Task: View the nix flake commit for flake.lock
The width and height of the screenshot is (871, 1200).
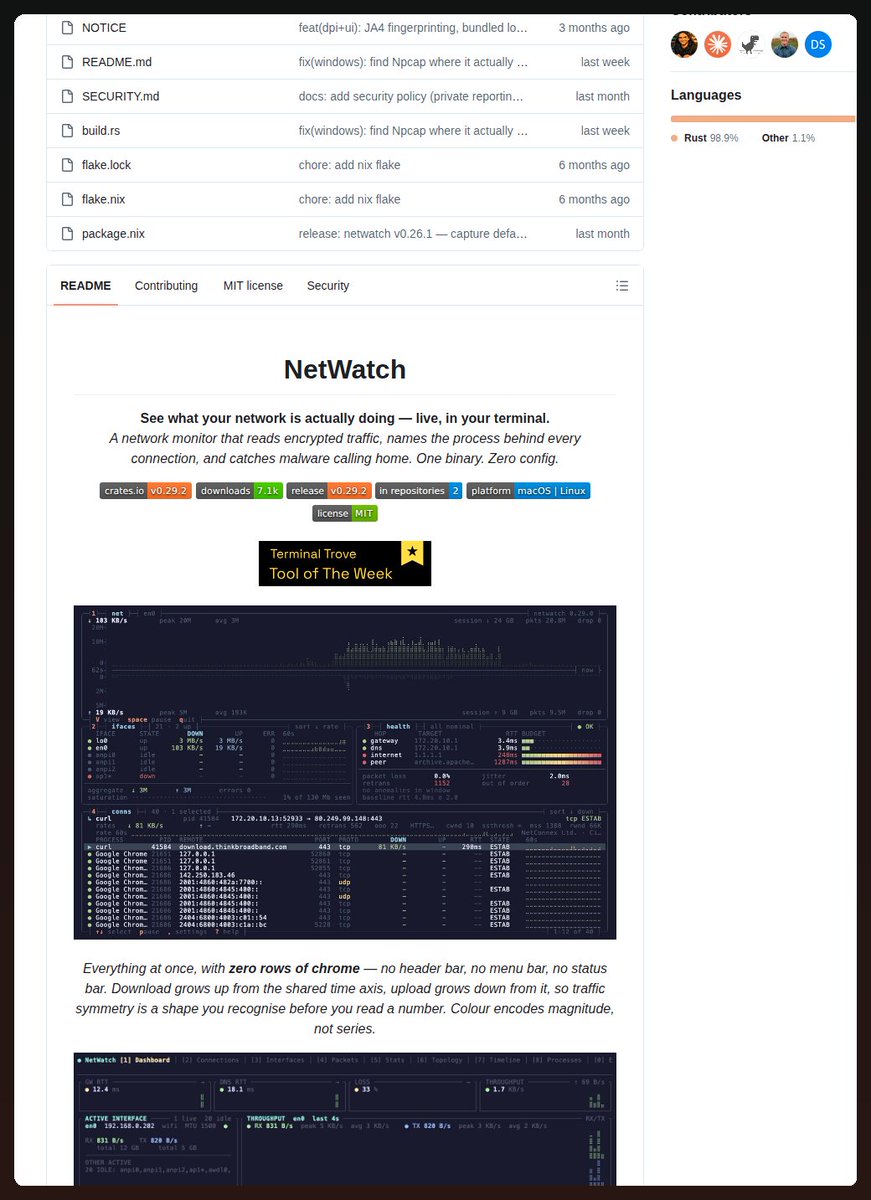Action: [x=349, y=165]
